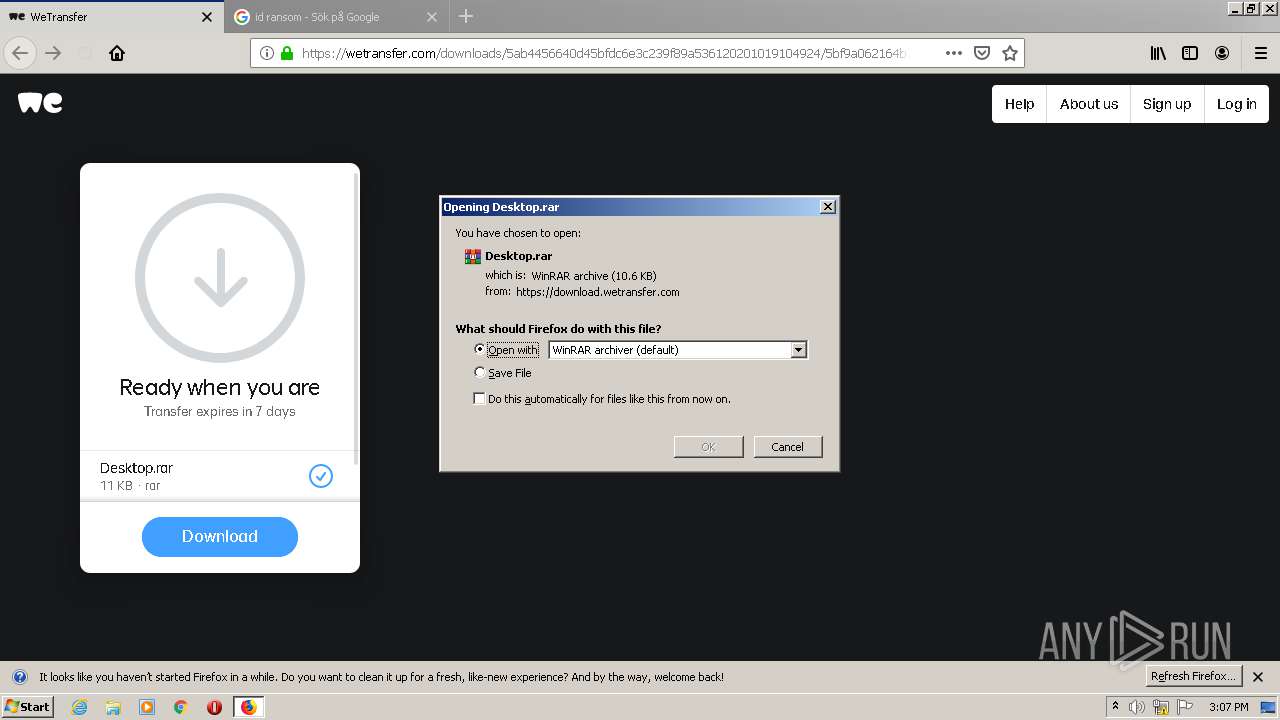Show sidebars icon in toolbar
1280x720 pixels.
point(1190,53)
